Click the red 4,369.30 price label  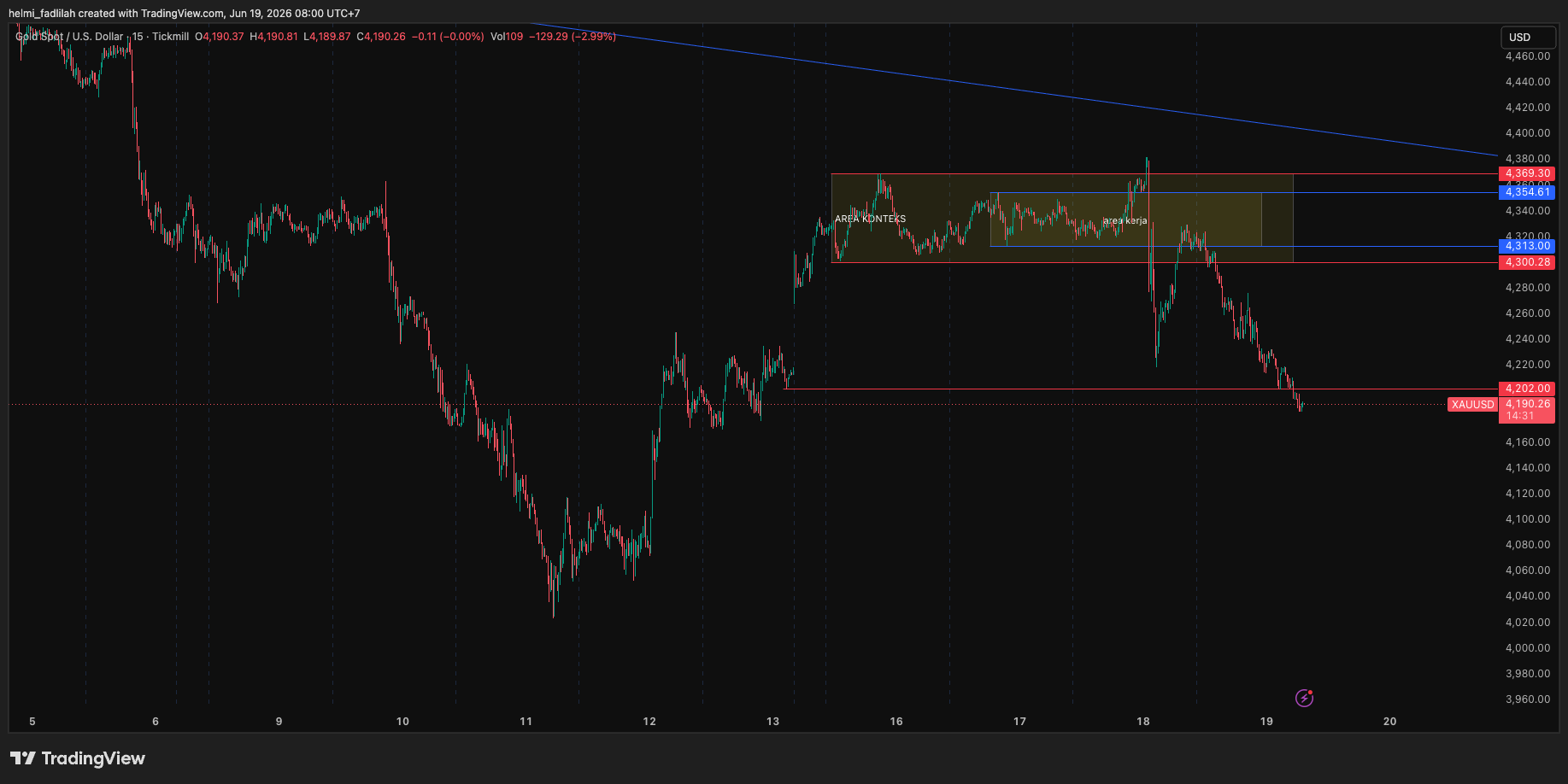coord(1527,173)
